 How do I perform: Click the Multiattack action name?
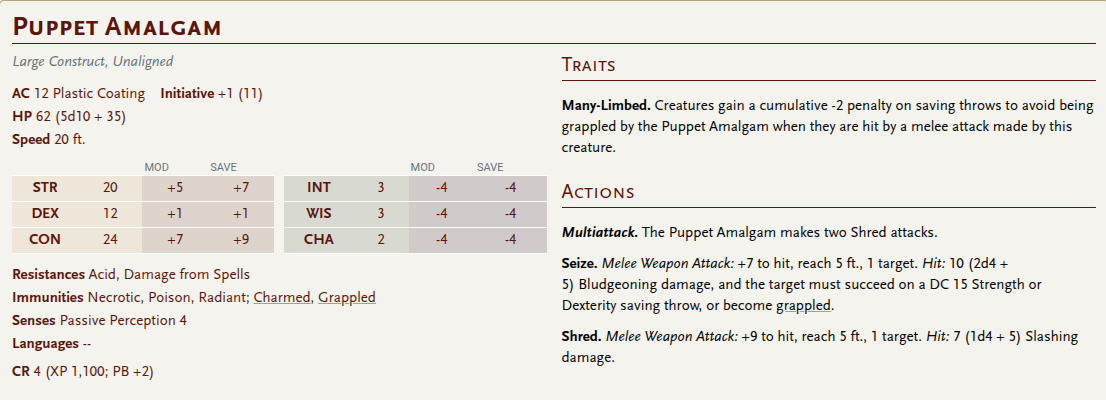600,232
